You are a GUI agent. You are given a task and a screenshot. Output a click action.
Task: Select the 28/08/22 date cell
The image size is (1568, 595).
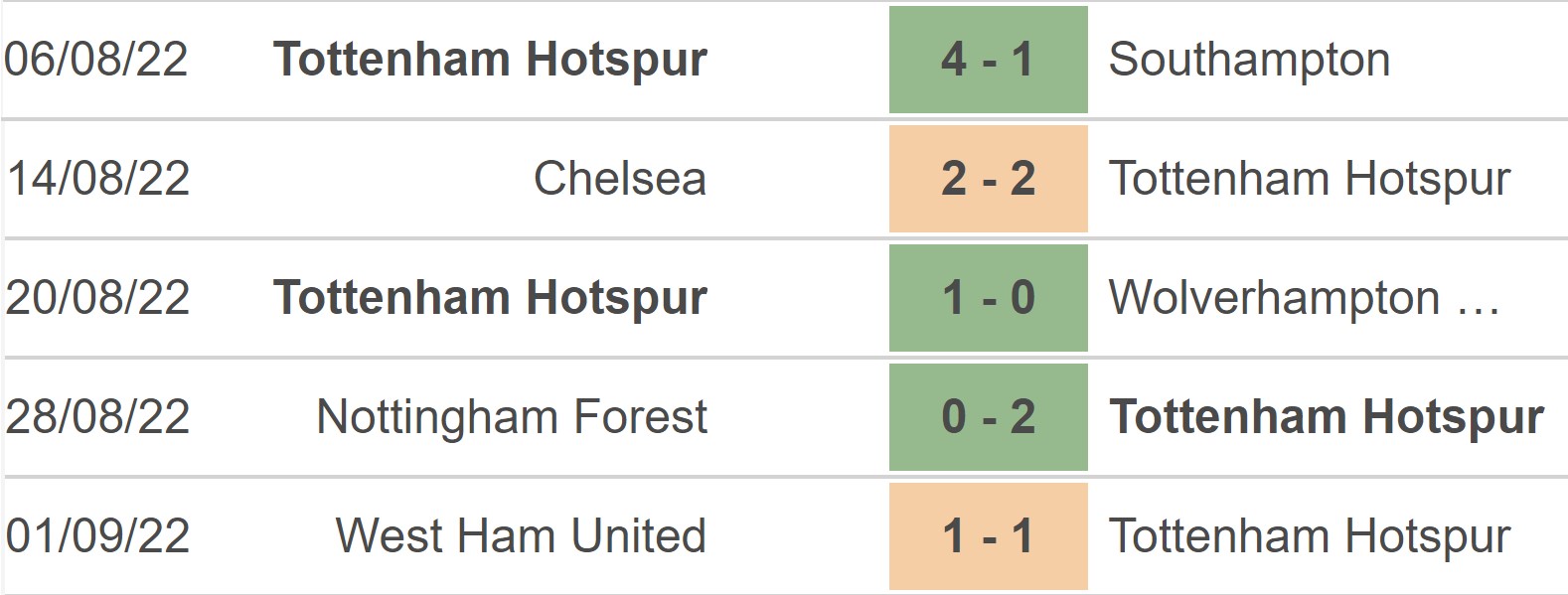click(x=98, y=417)
